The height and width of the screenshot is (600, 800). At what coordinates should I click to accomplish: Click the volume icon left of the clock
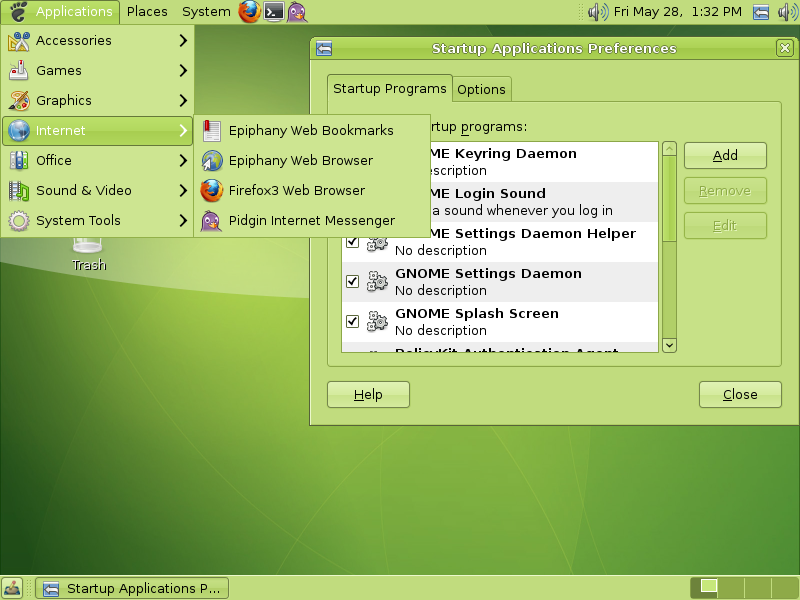[x=597, y=11]
